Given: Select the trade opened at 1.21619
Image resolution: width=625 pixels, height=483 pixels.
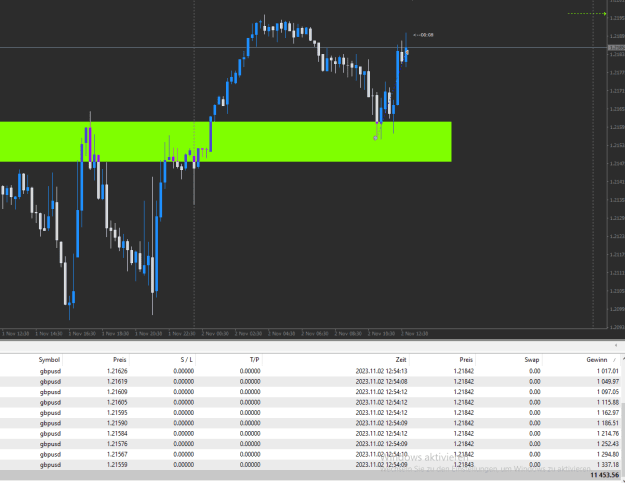Looking at the screenshot, I should tap(311, 381).
